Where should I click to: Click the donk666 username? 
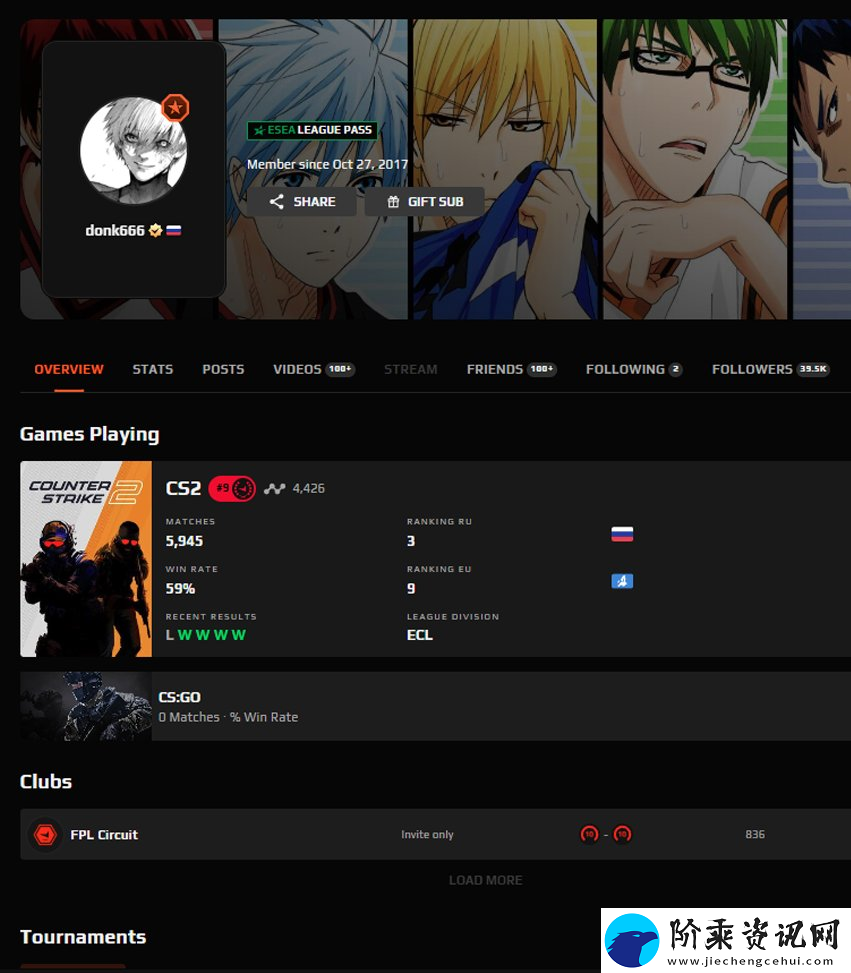click(115, 230)
